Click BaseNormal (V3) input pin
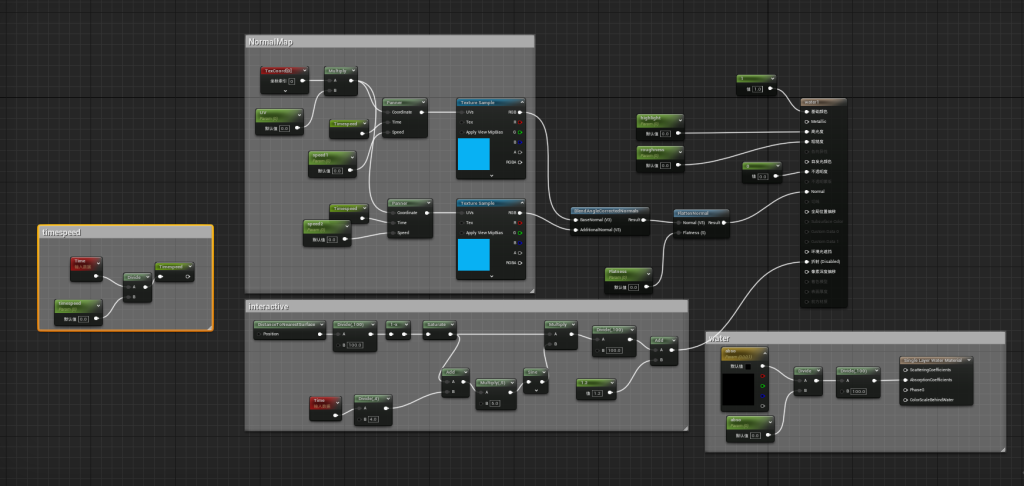 tap(575, 220)
